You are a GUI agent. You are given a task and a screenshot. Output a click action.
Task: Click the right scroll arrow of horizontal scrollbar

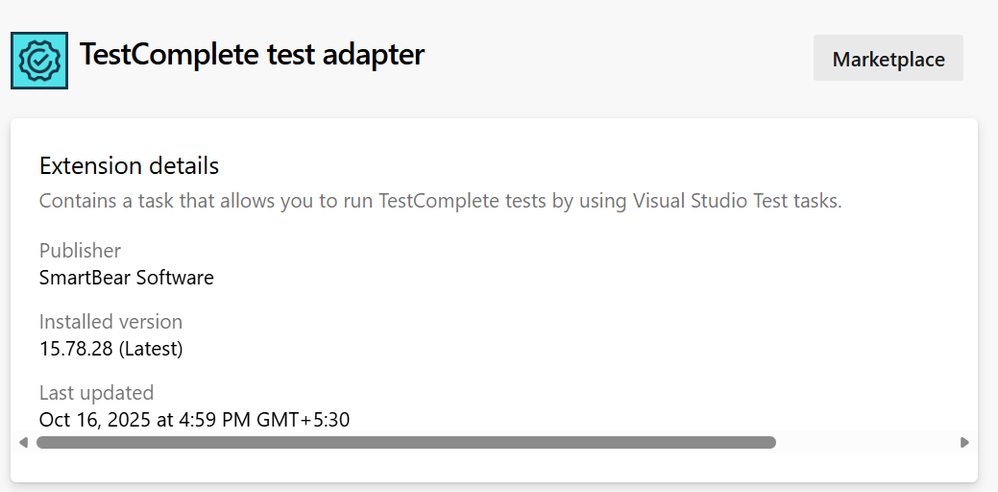point(964,442)
